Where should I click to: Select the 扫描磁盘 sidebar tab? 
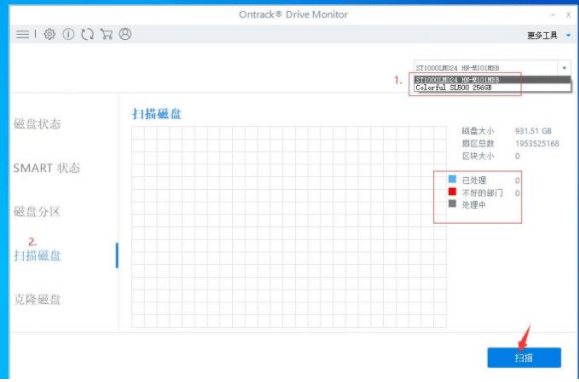coord(37,255)
